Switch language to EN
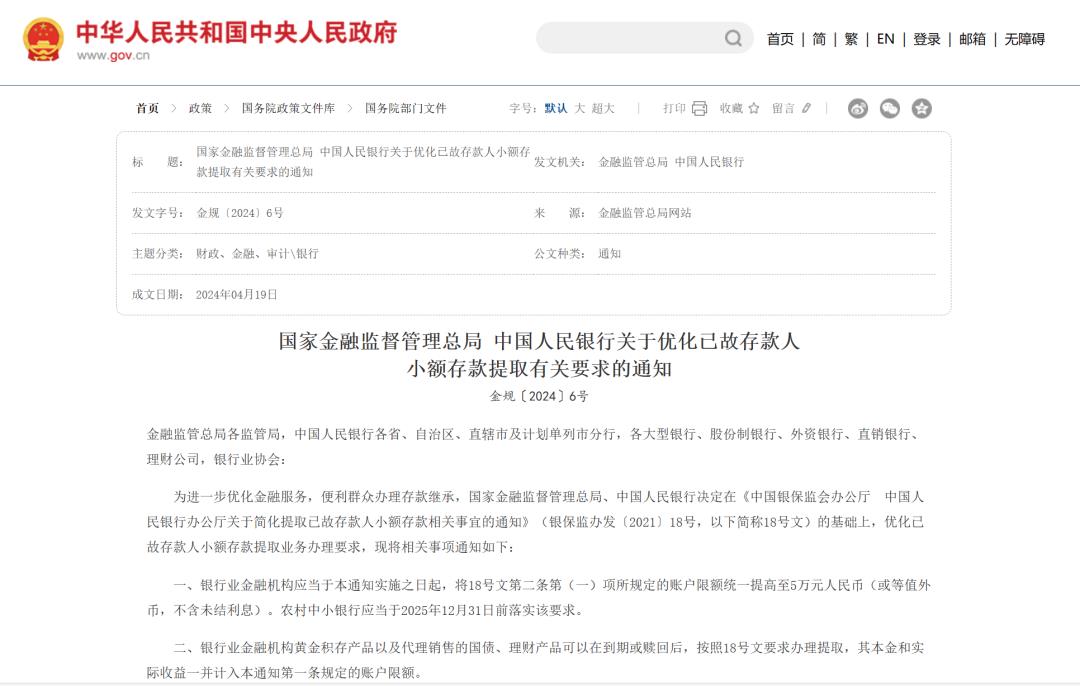The width and height of the screenshot is (1080, 686). tap(886, 39)
